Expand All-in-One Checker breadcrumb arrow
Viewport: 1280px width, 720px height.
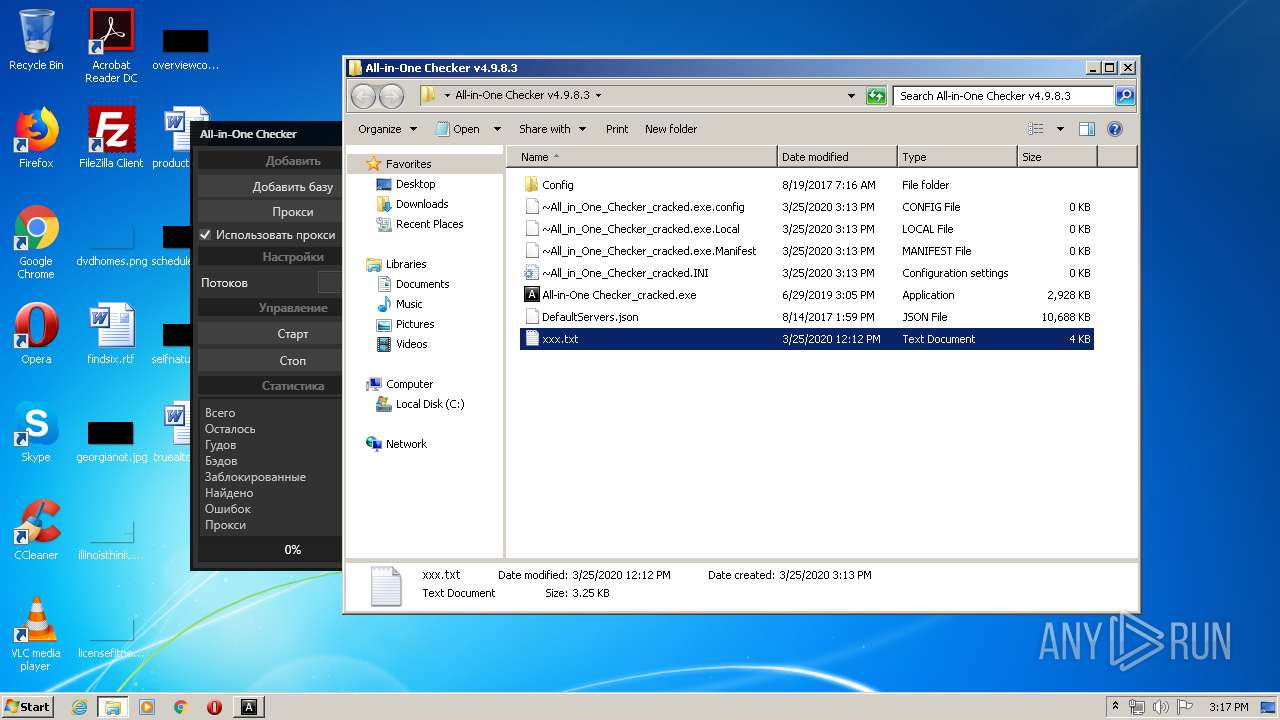point(598,96)
